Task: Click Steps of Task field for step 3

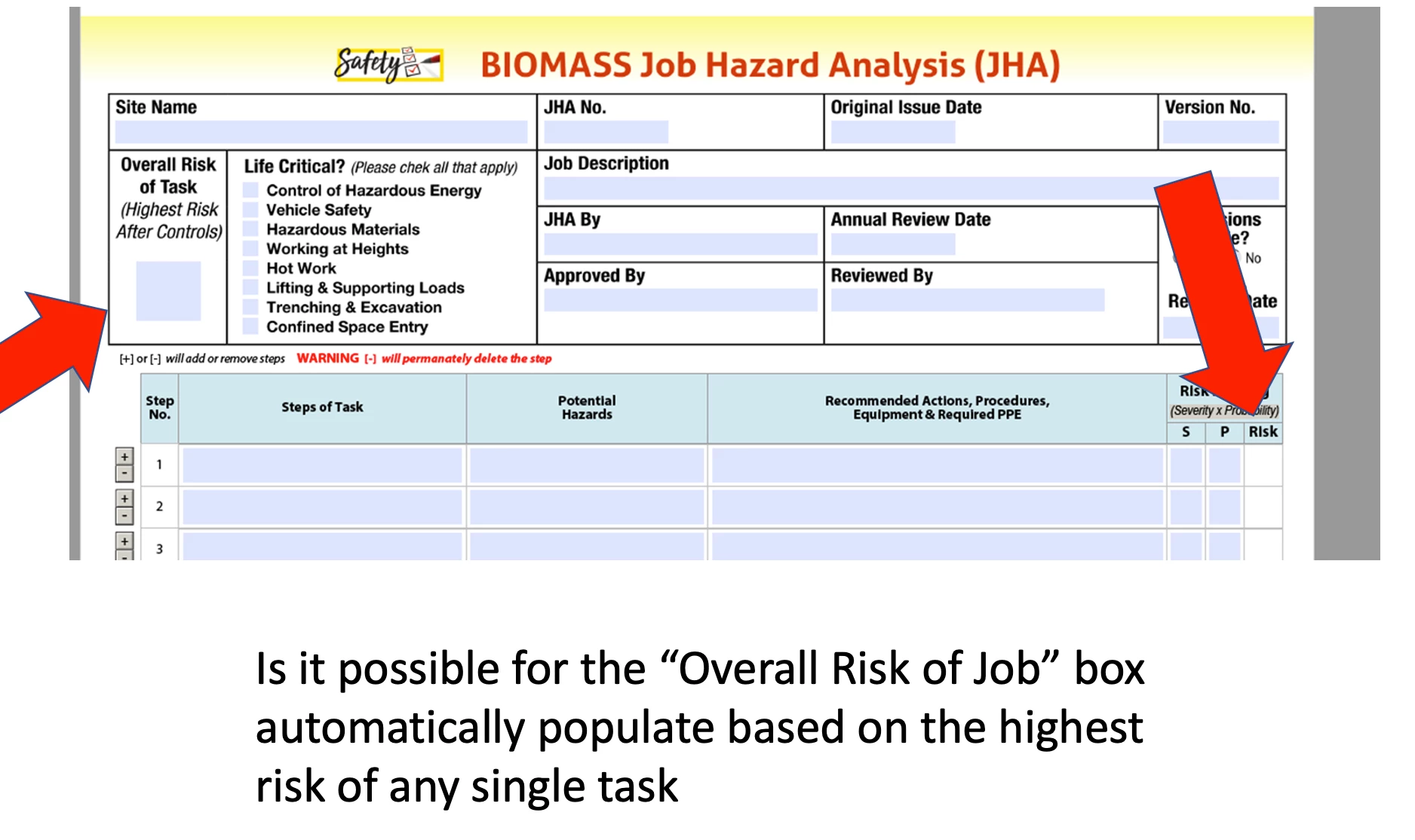Action: coord(322,546)
